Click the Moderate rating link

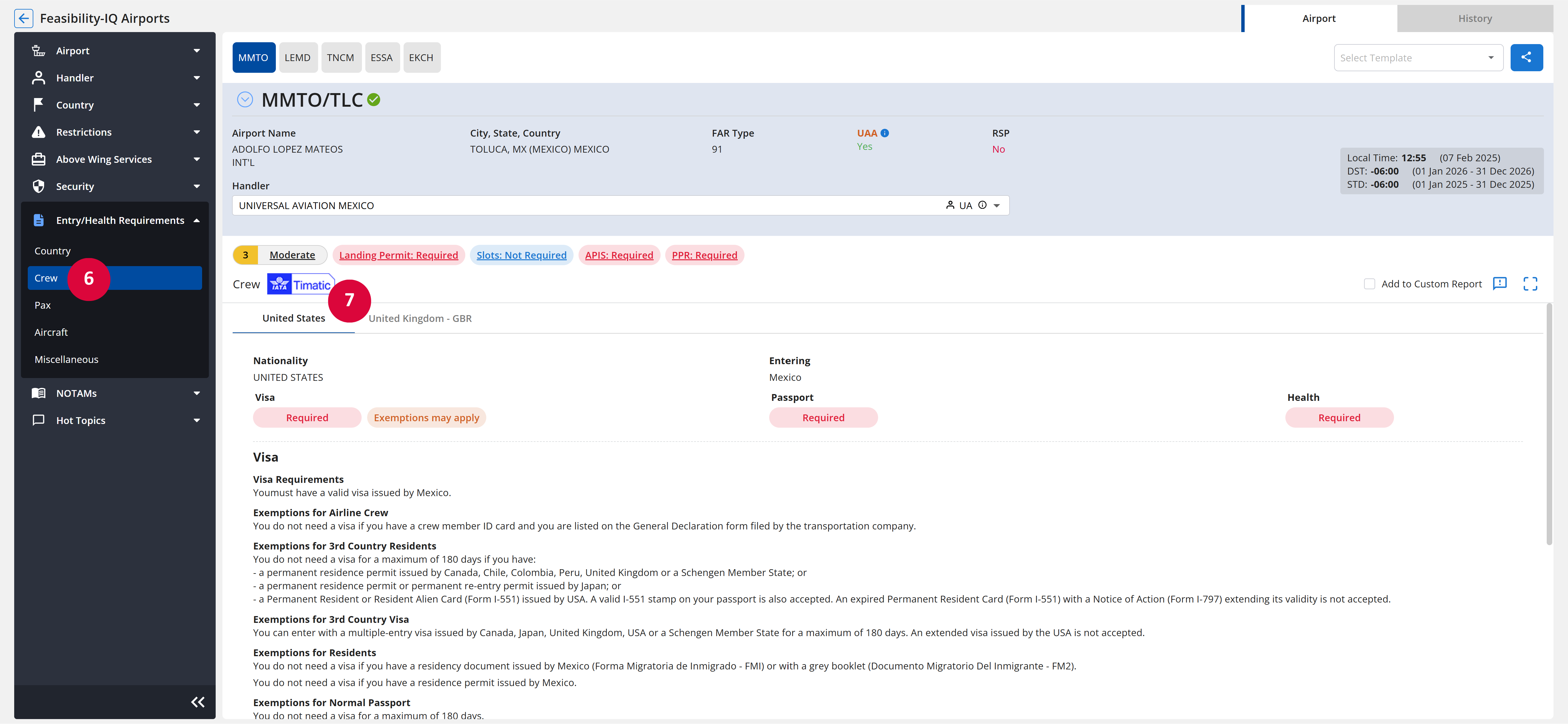(292, 255)
